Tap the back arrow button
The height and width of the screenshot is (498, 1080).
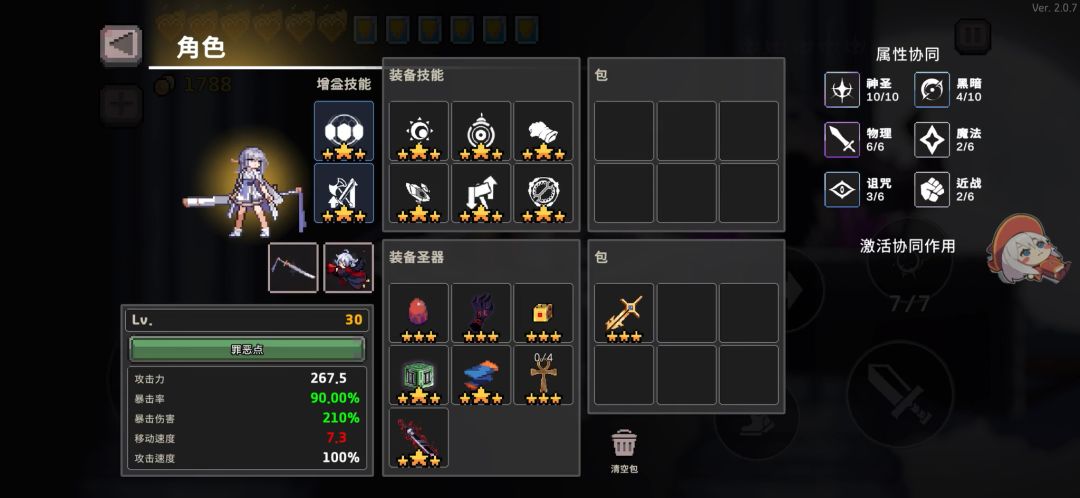pyautogui.click(x=121, y=45)
